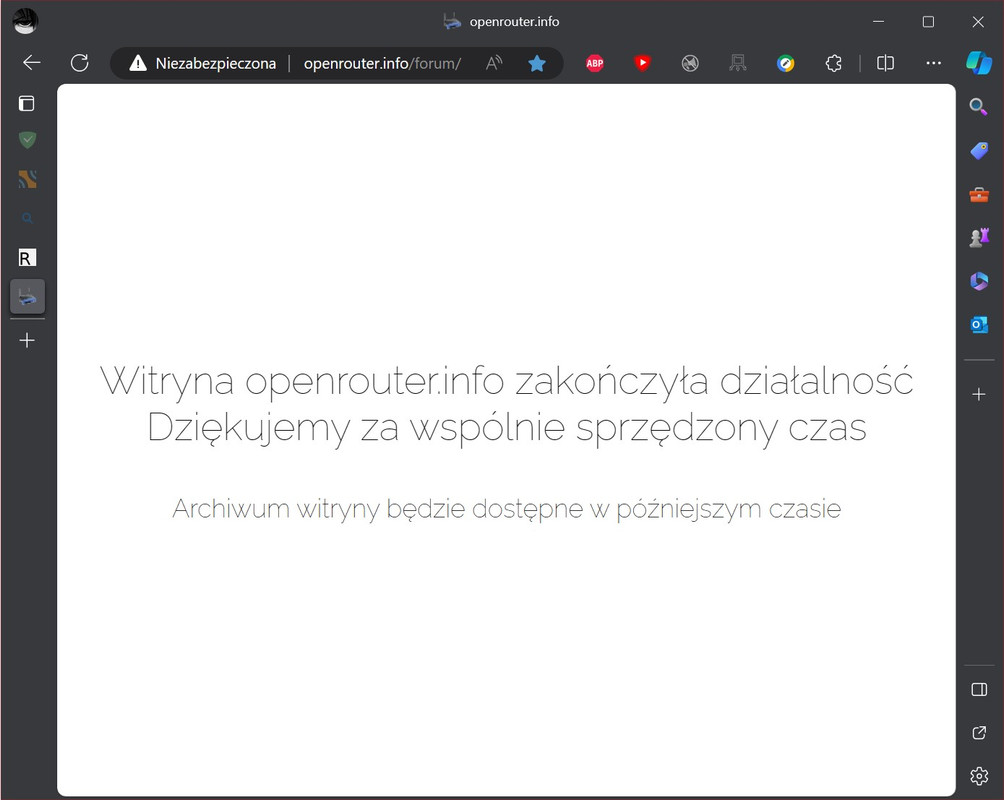Go back with the back arrow
This screenshot has width=1004, height=800.
point(31,63)
